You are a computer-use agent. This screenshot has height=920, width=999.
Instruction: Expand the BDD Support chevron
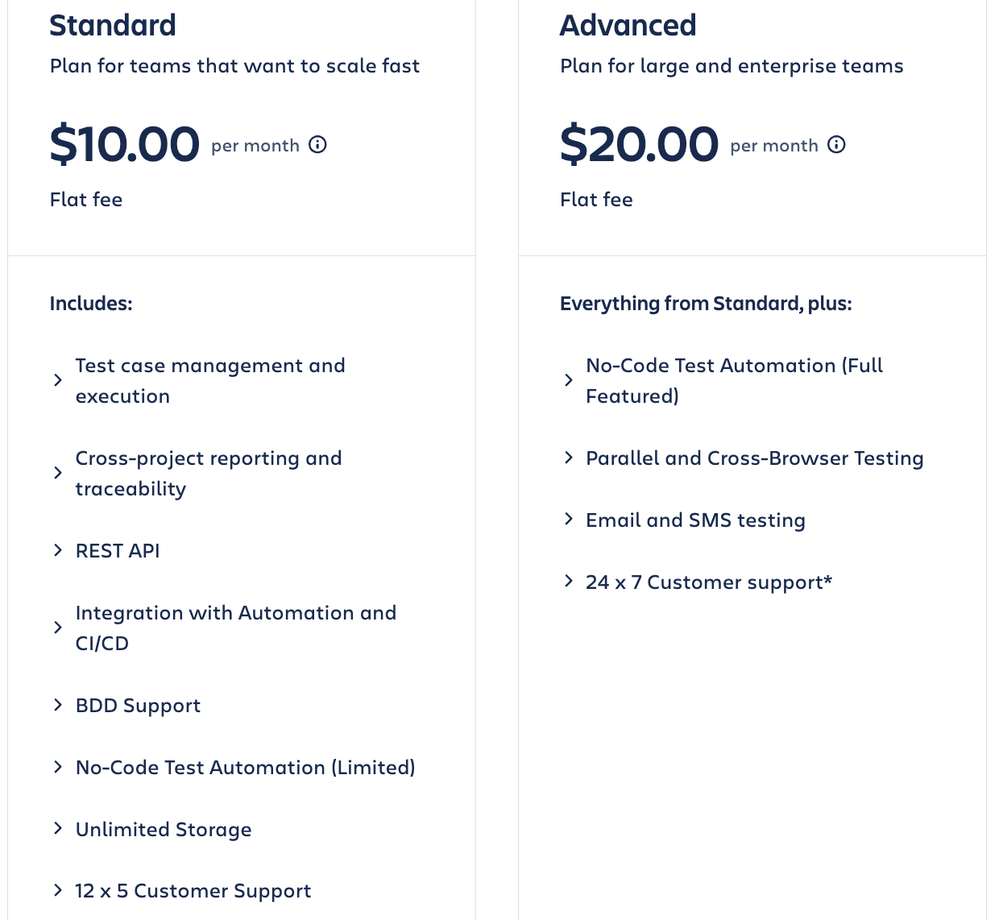point(58,706)
